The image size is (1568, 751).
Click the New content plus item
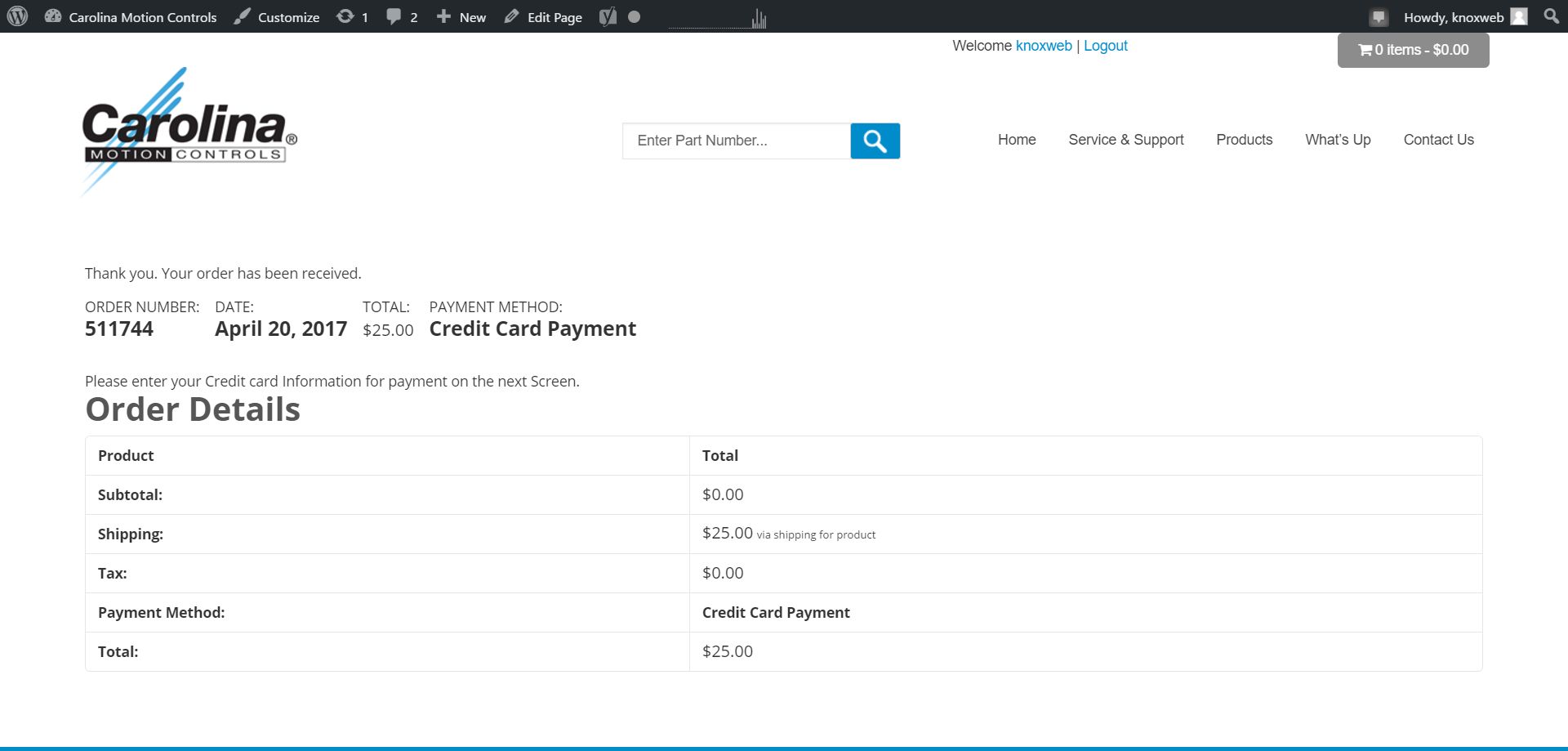click(461, 16)
